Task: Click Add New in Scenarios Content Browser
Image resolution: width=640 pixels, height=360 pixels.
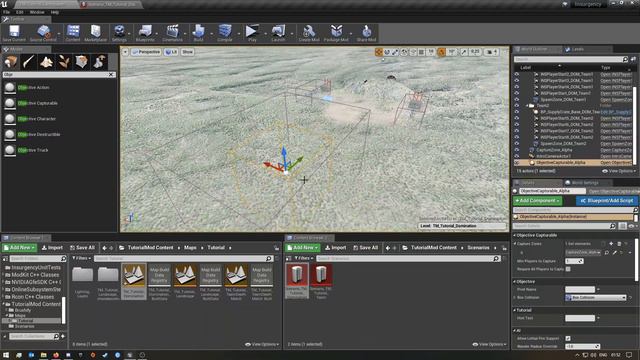Action: (x=302, y=248)
